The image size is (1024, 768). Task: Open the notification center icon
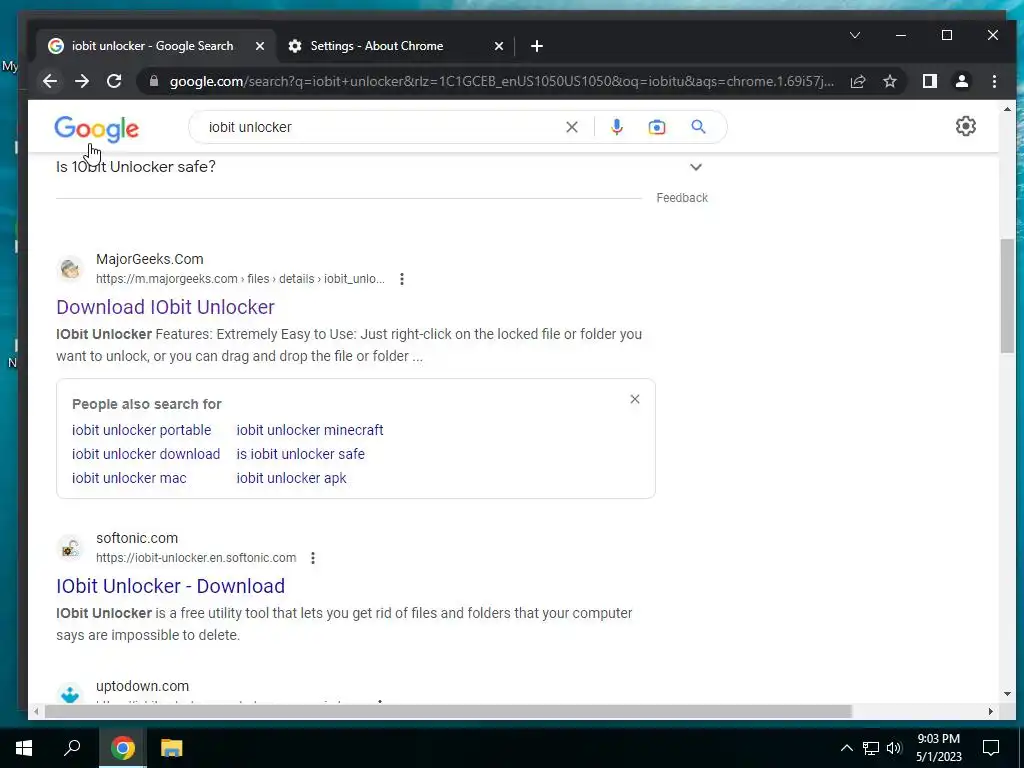point(991,748)
